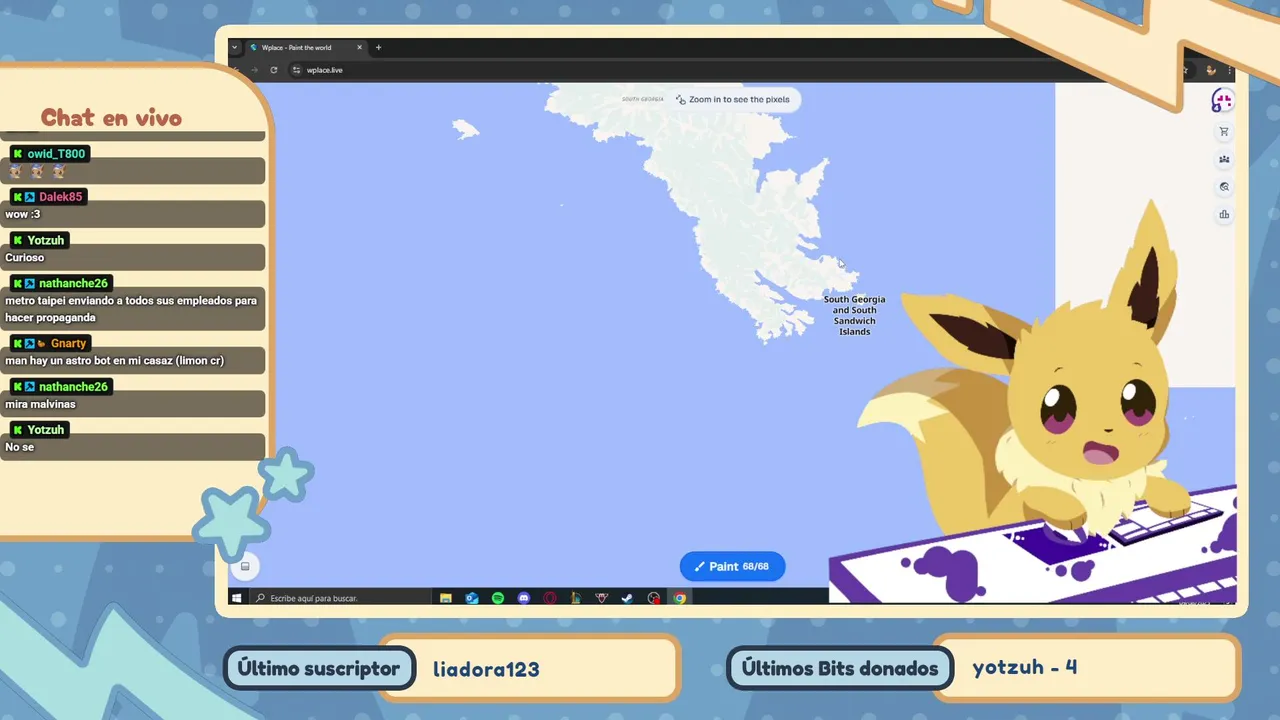Click the small 'SOUTH GEORGIA' label atop the map
Image resolution: width=1280 pixels, height=720 pixels.
coord(643,99)
